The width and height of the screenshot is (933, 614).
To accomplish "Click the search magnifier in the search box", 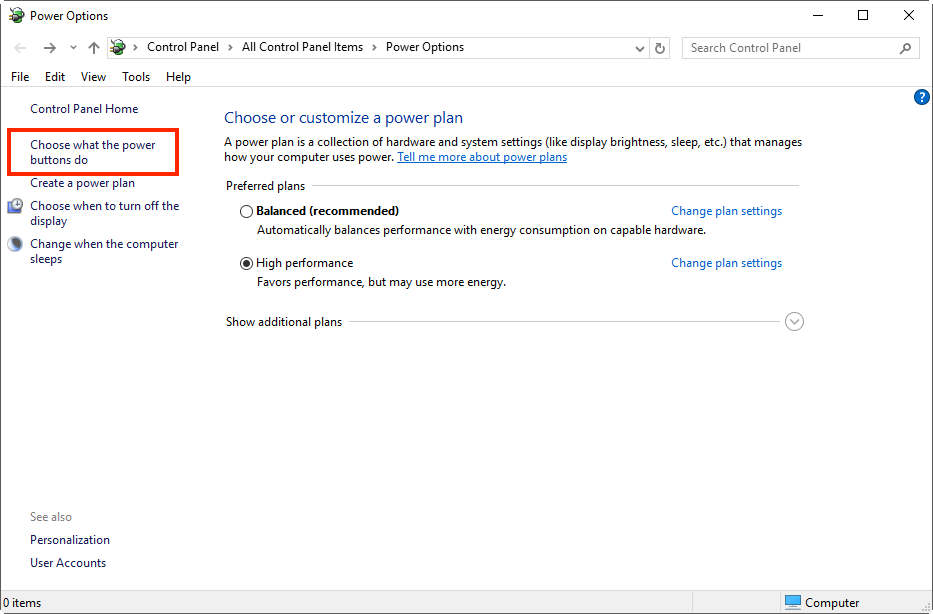I will tap(905, 47).
